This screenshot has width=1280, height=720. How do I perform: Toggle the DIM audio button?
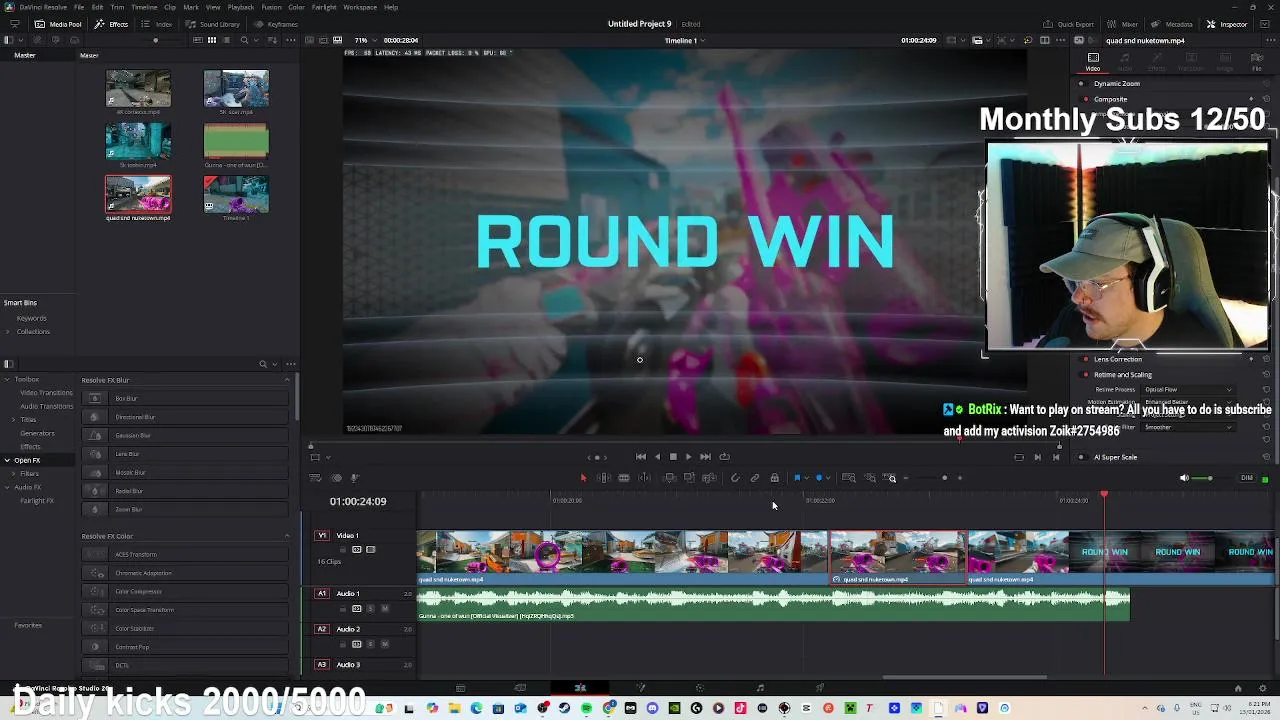point(1246,478)
